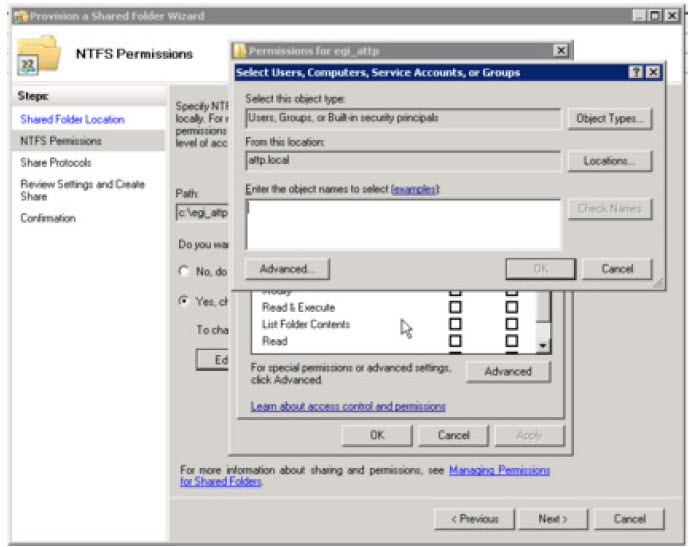Click the examples link

click(x=414, y=189)
